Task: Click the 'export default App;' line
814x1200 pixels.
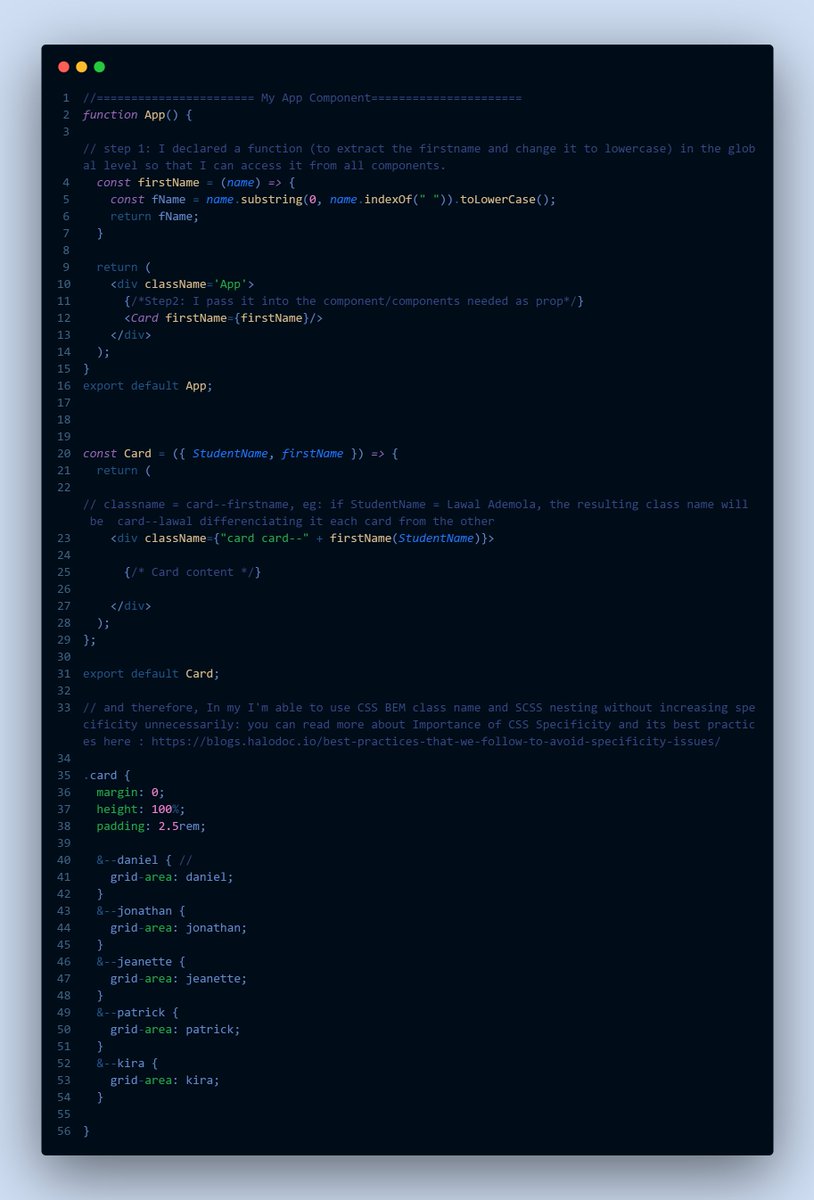Action: pos(148,385)
